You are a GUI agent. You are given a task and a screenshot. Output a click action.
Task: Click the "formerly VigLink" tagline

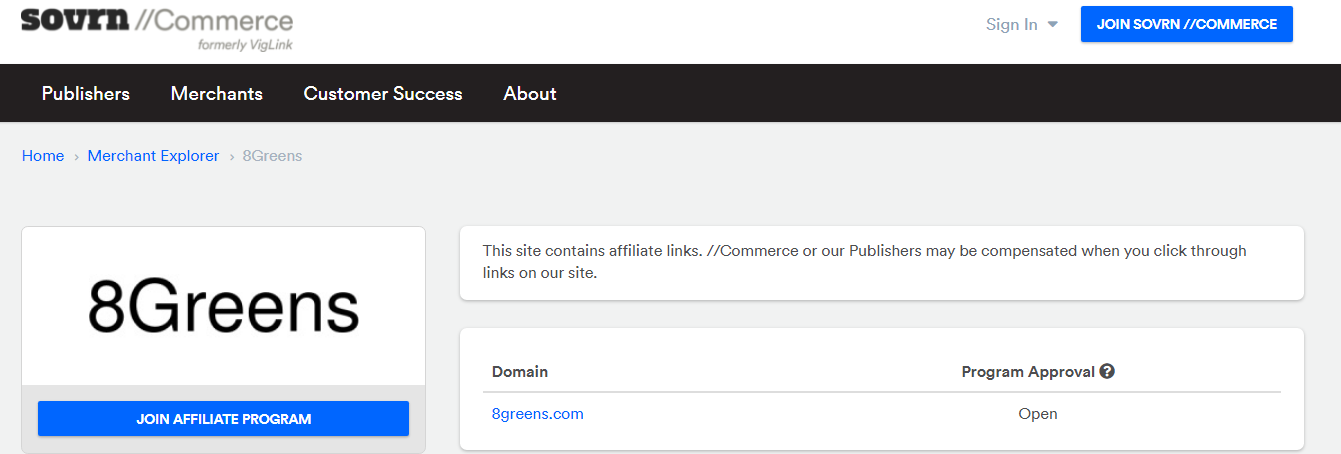245,45
